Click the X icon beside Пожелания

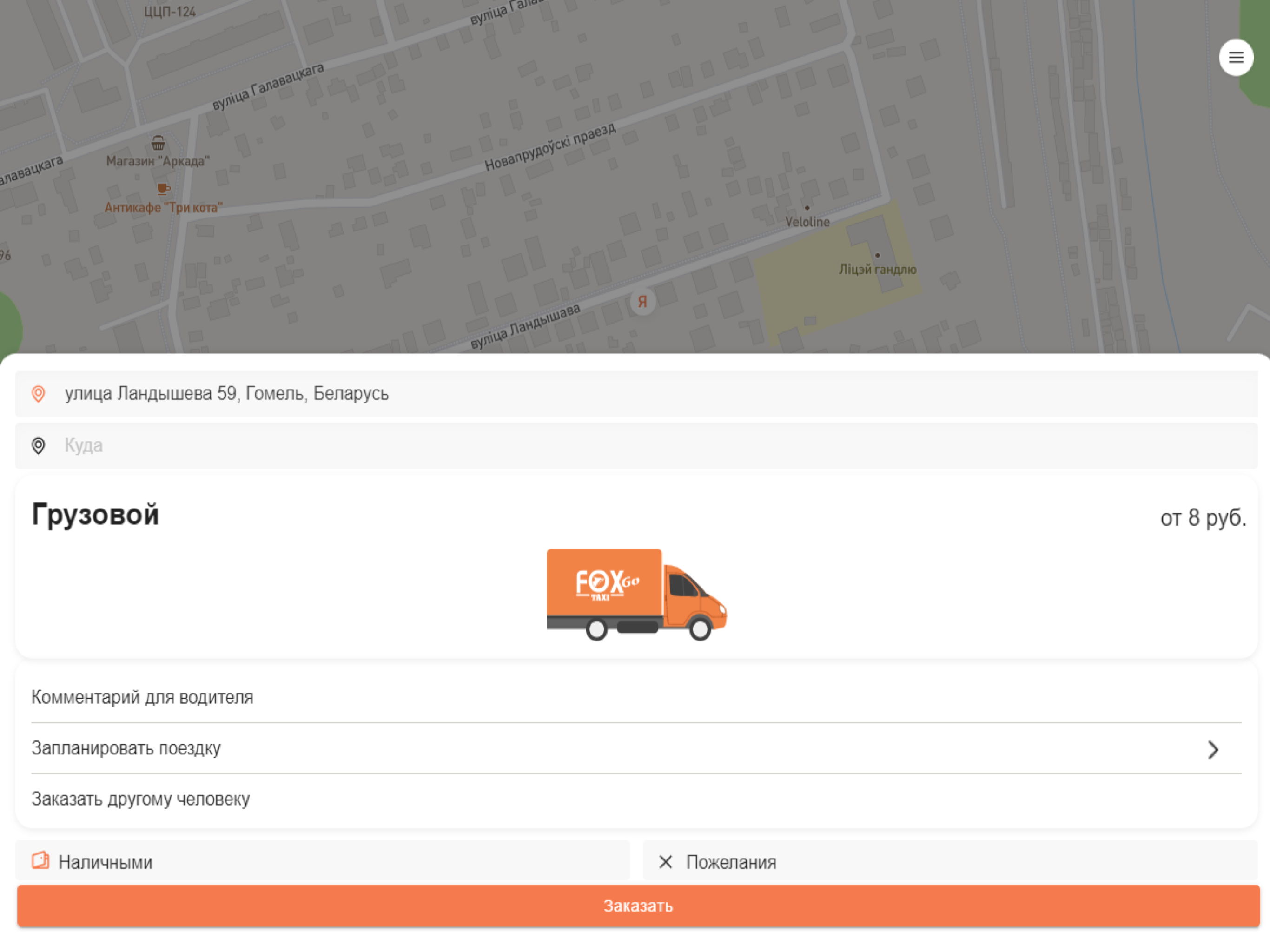(665, 862)
